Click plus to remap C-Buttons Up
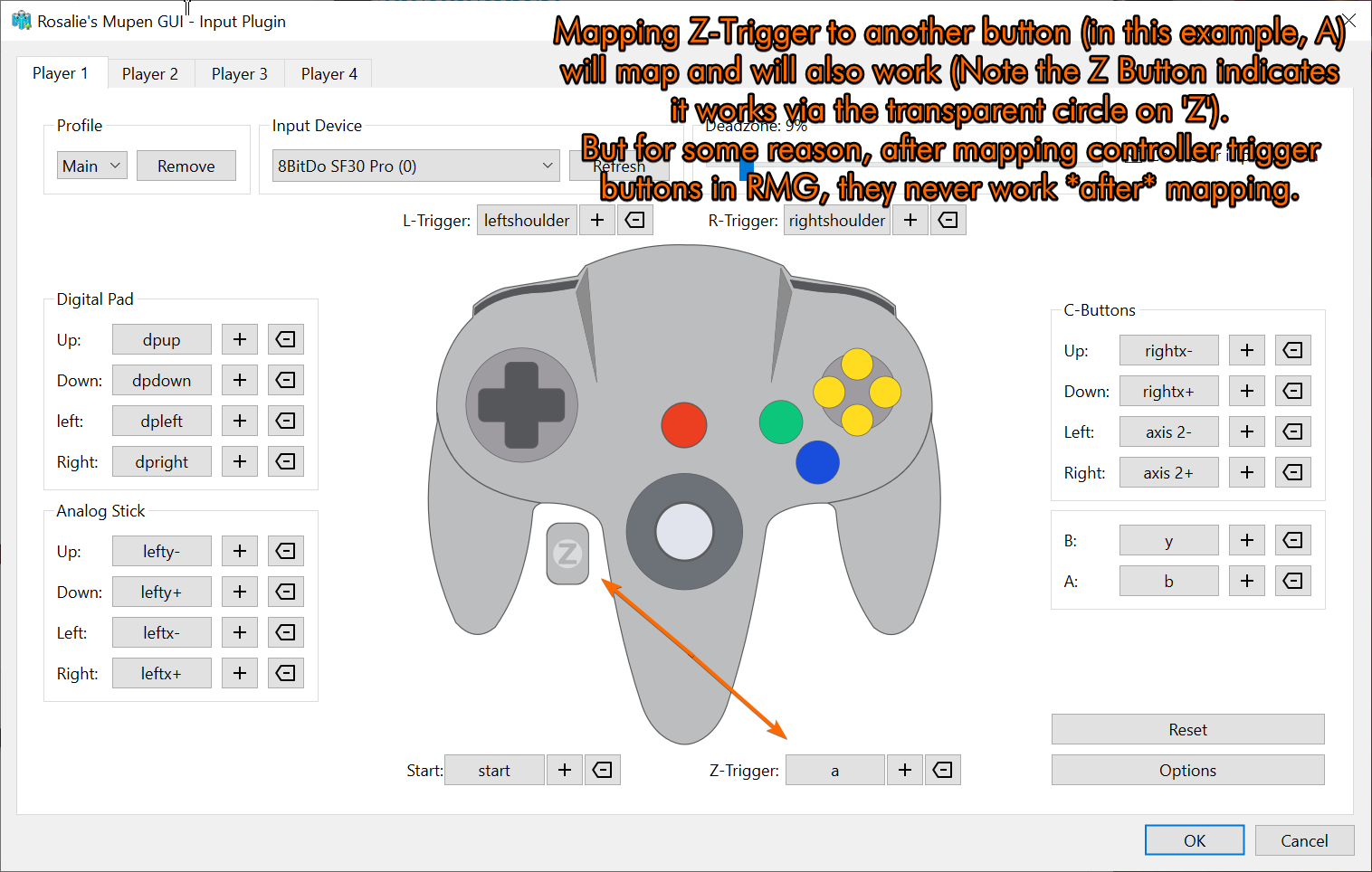 click(1246, 350)
